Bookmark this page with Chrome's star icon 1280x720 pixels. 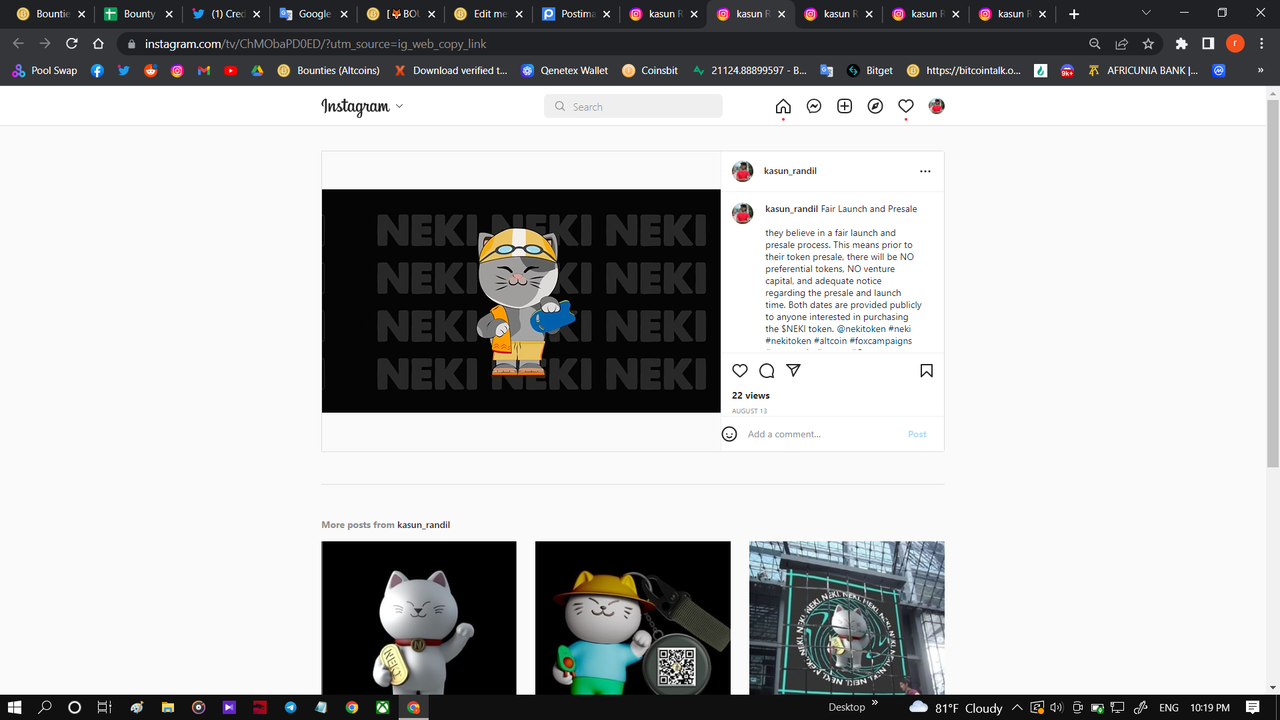1147,44
